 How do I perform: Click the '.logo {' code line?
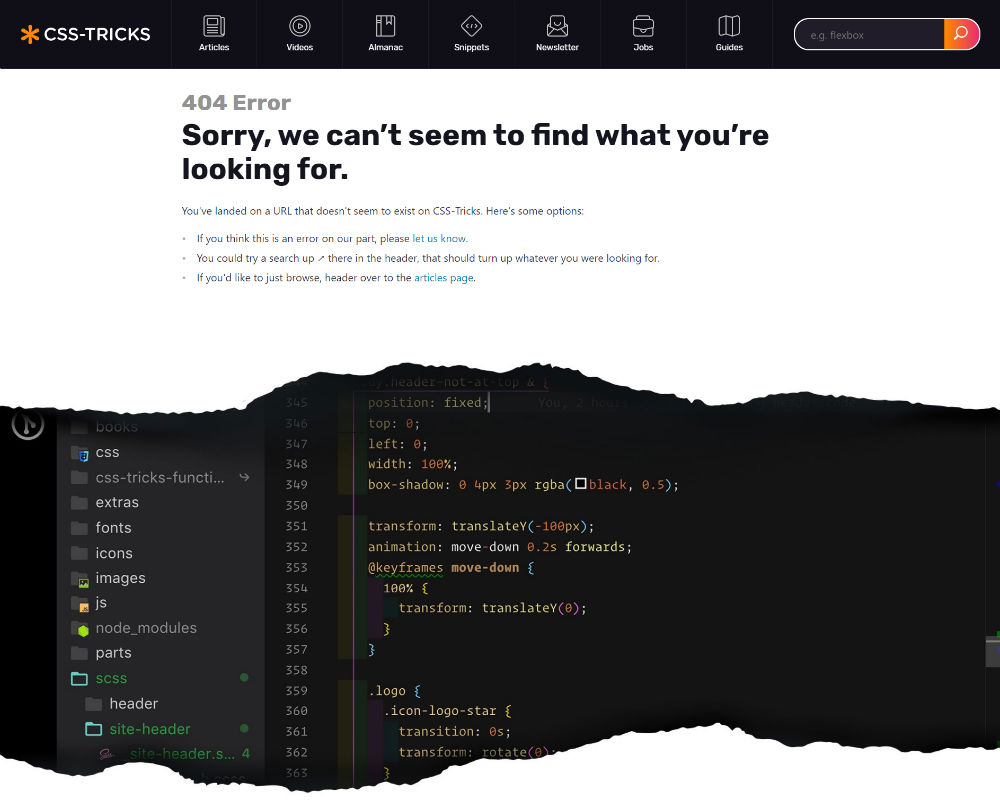point(394,690)
